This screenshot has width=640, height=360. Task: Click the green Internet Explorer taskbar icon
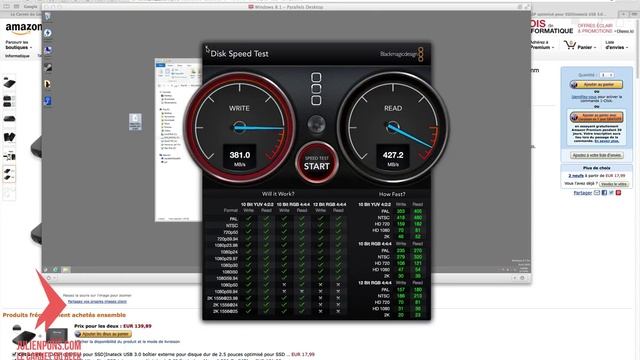pyautogui.click(x=55, y=269)
